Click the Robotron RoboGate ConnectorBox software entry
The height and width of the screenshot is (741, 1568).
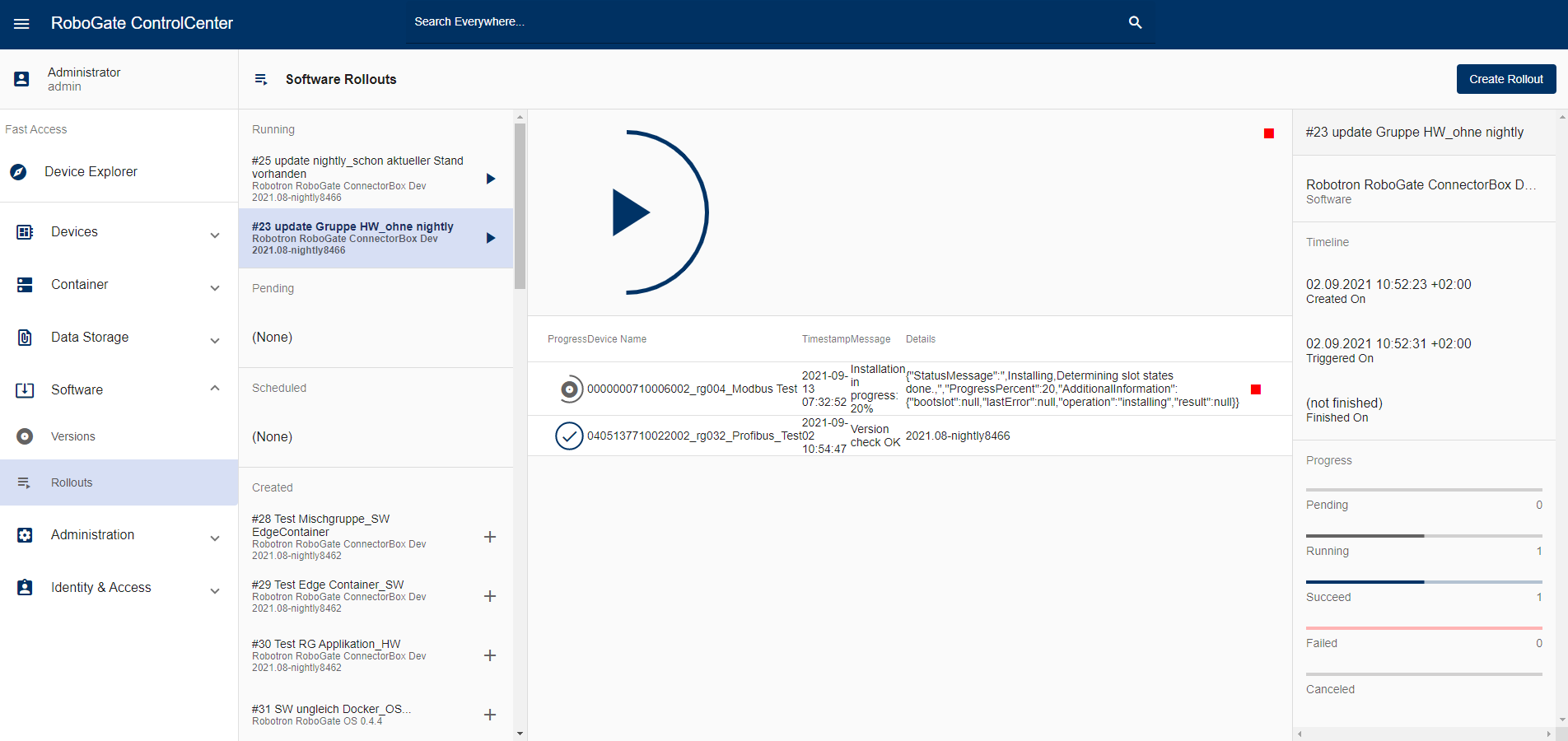pyautogui.click(x=1424, y=191)
